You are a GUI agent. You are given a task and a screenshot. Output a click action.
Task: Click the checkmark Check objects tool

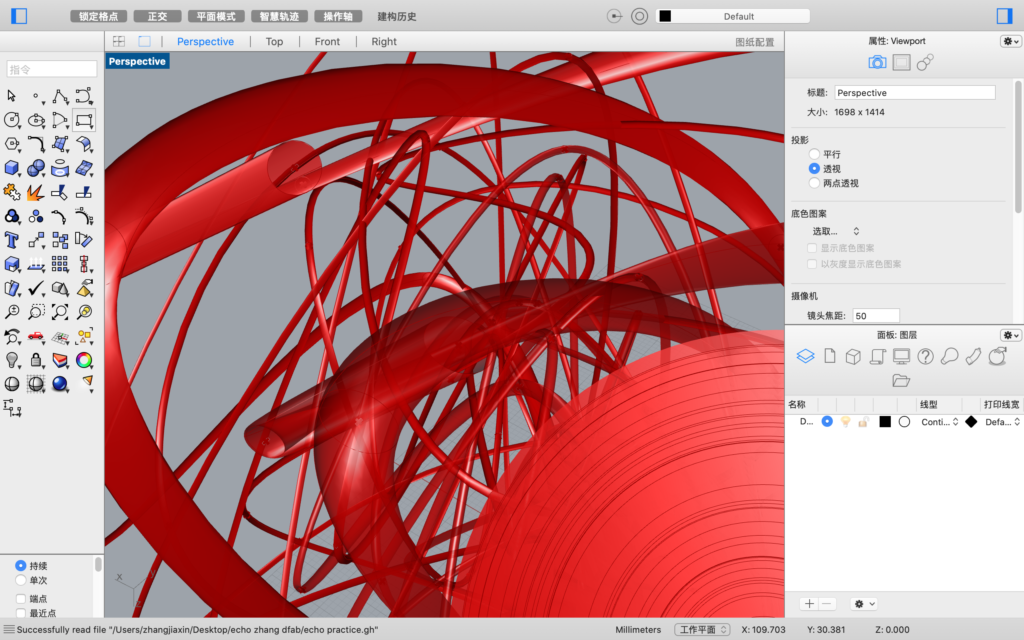click(36, 288)
